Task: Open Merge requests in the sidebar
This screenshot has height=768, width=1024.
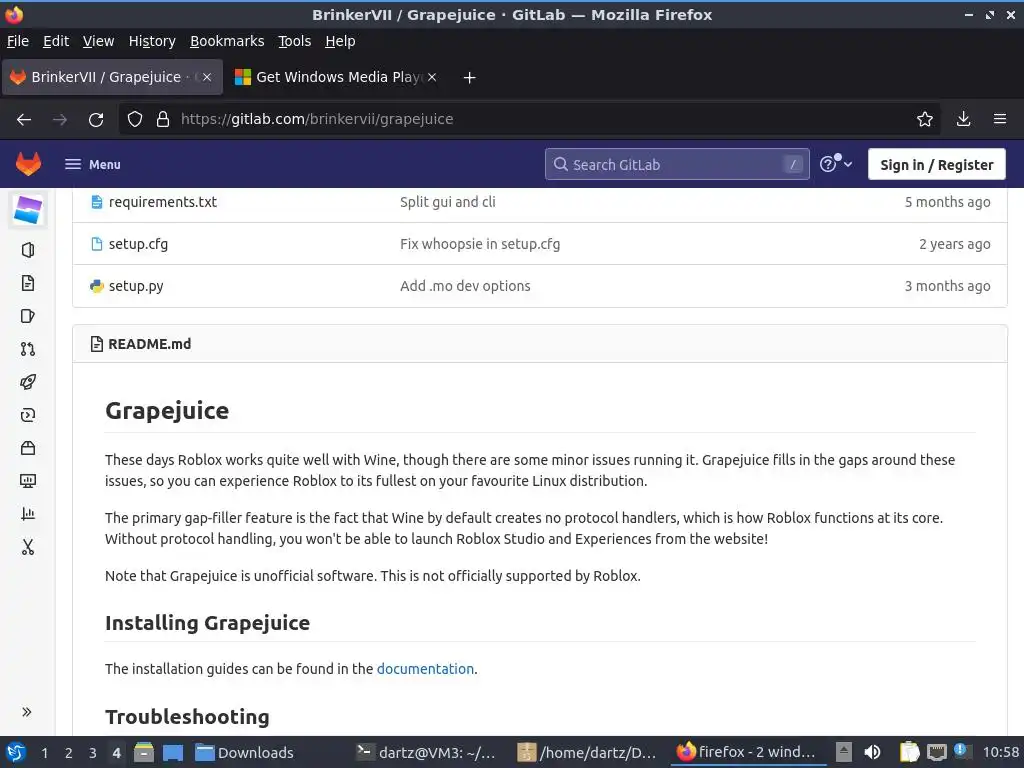Action: (x=27, y=349)
